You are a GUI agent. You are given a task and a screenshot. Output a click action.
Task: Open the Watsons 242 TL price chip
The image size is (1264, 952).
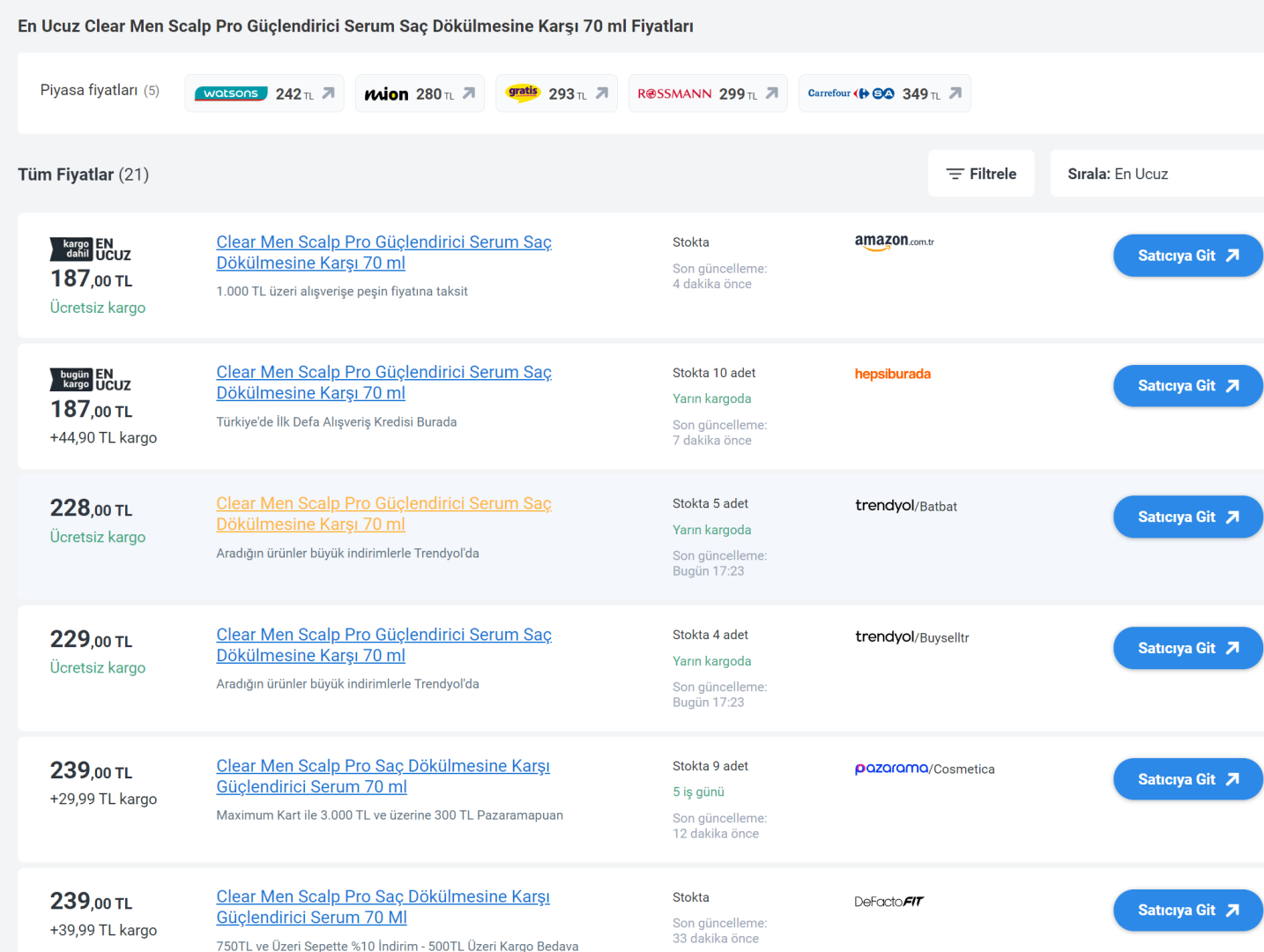pyautogui.click(x=264, y=93)
